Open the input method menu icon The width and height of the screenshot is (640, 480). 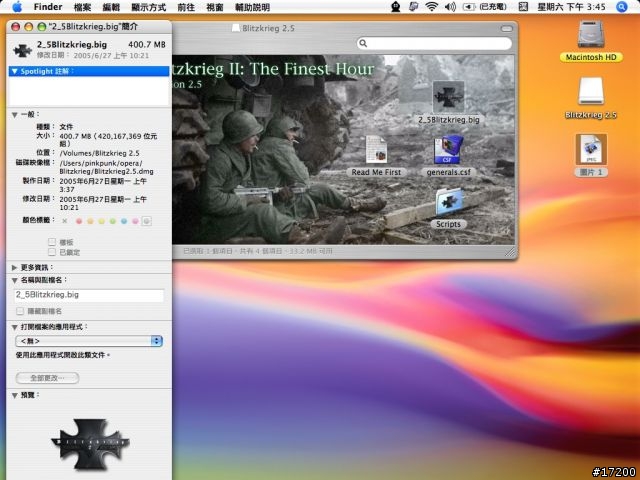pos(523,7)
